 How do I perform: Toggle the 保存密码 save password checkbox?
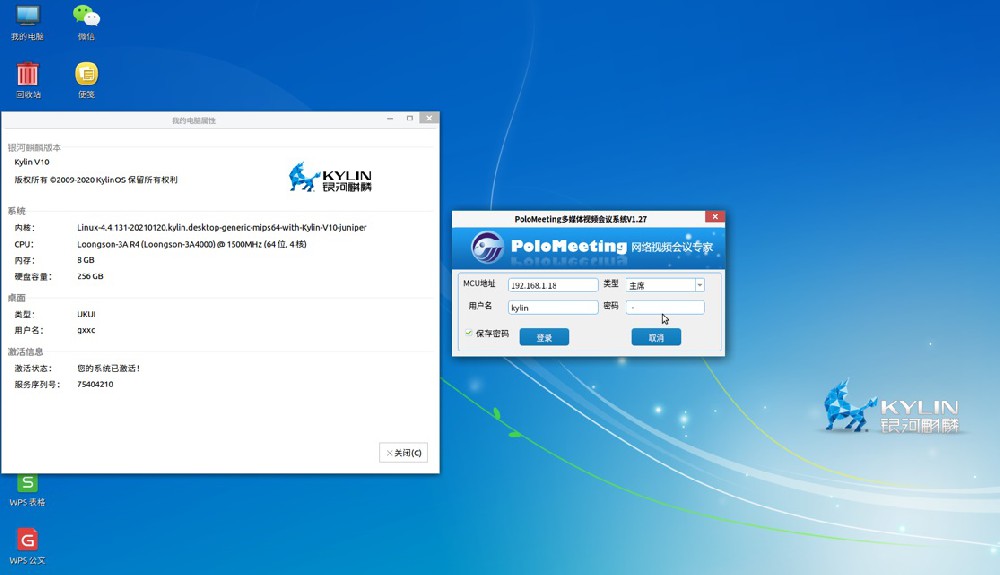(468, 333)
